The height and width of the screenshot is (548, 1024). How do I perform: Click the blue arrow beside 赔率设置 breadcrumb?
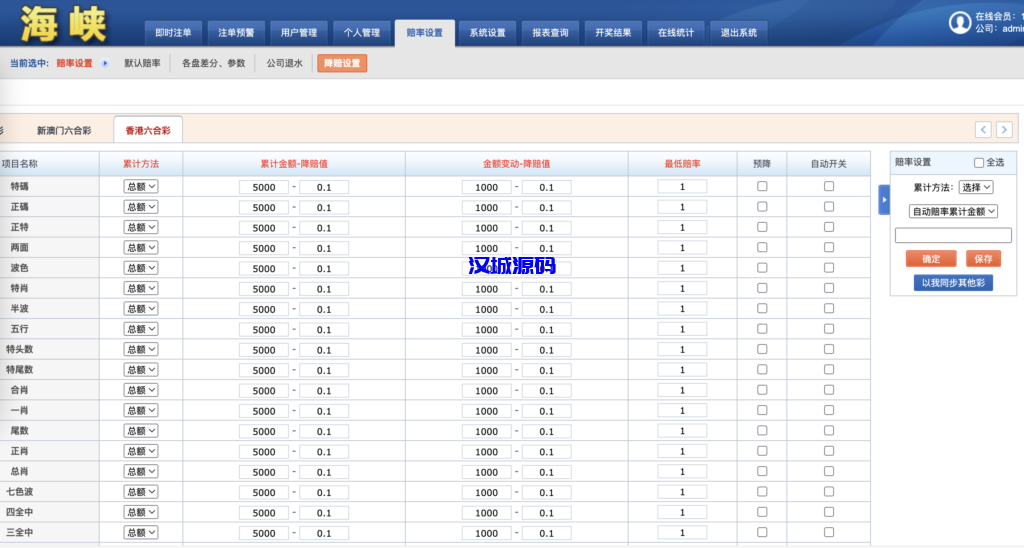click(105, 63)
